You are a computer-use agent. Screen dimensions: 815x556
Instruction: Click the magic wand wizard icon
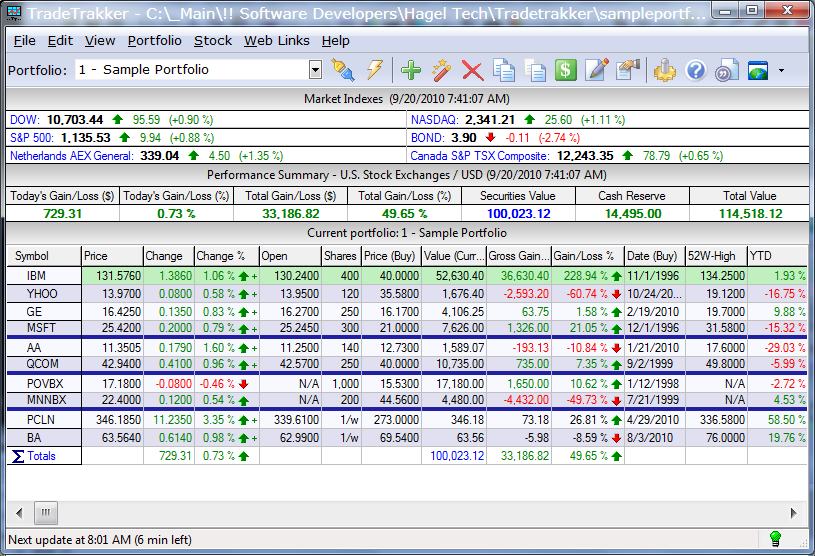tap(441, 70)
